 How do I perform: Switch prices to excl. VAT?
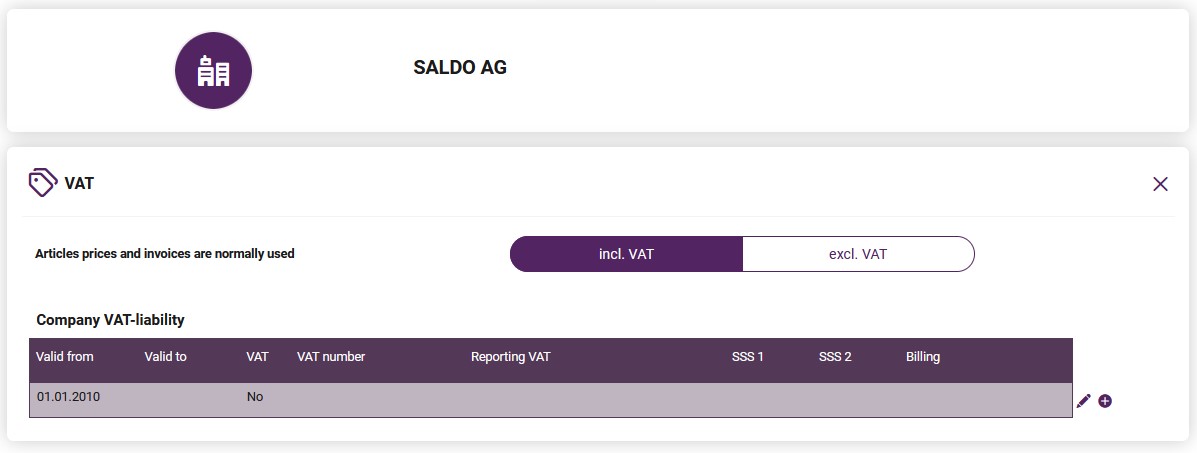[858, 254]
